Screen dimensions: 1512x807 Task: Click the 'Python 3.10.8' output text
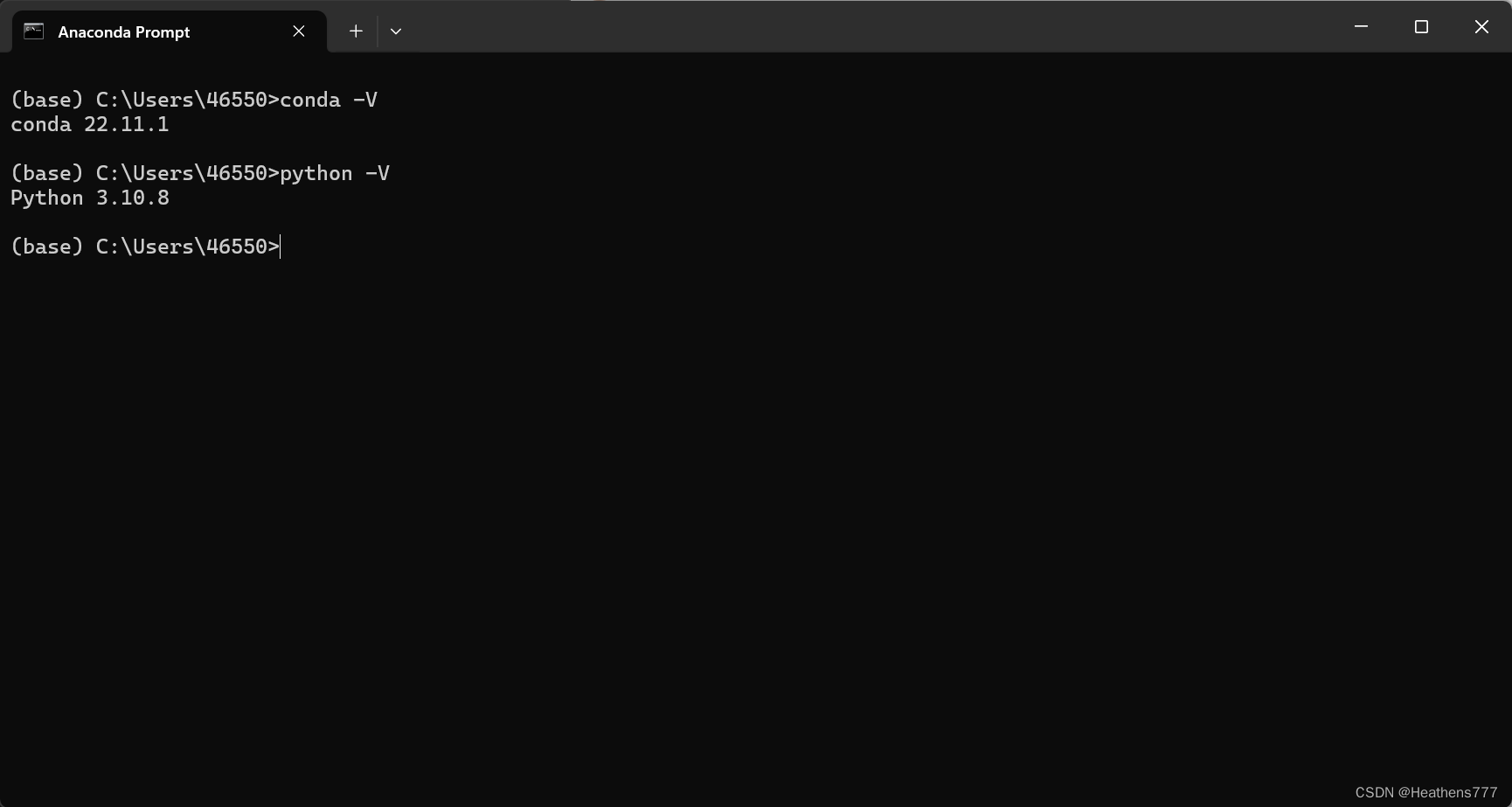[x=90, y=198]
